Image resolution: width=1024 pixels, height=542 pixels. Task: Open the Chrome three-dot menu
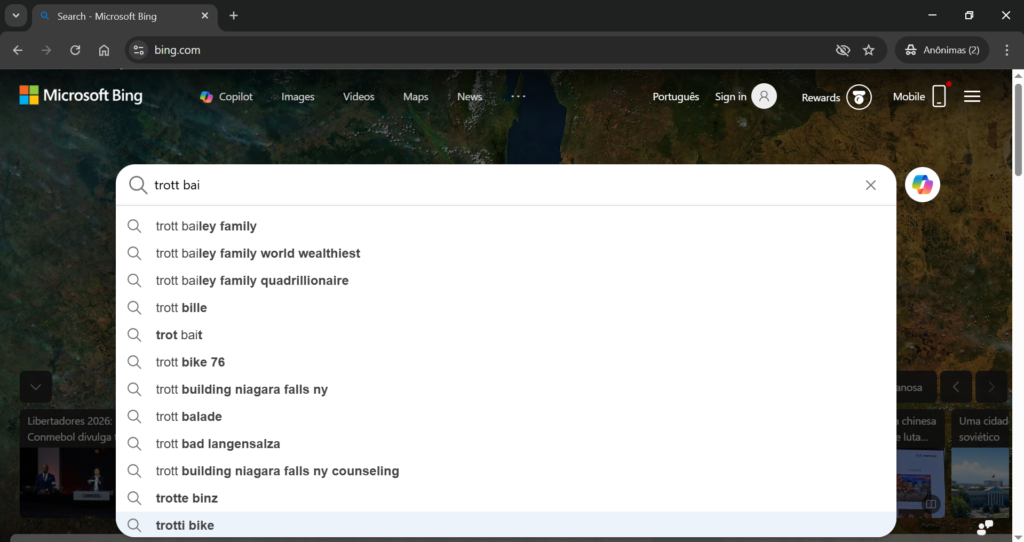tap(1006, 50)
